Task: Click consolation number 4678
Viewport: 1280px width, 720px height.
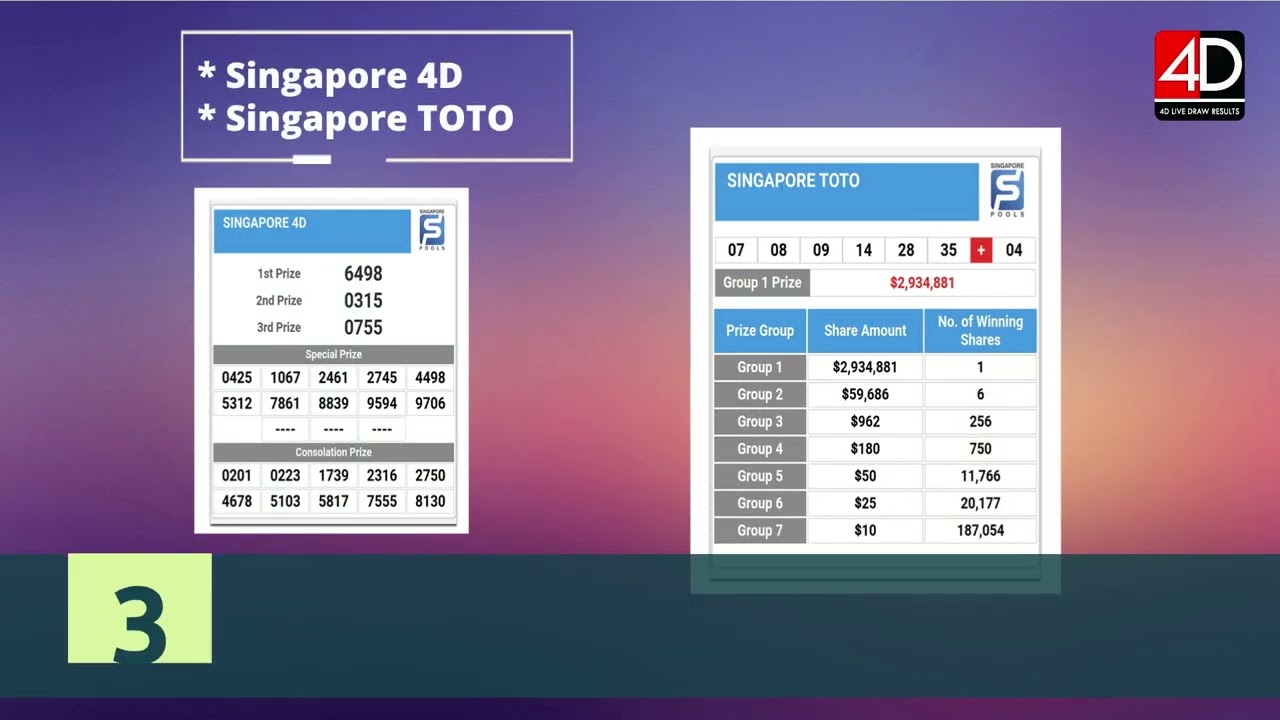Action: (237, 502)
